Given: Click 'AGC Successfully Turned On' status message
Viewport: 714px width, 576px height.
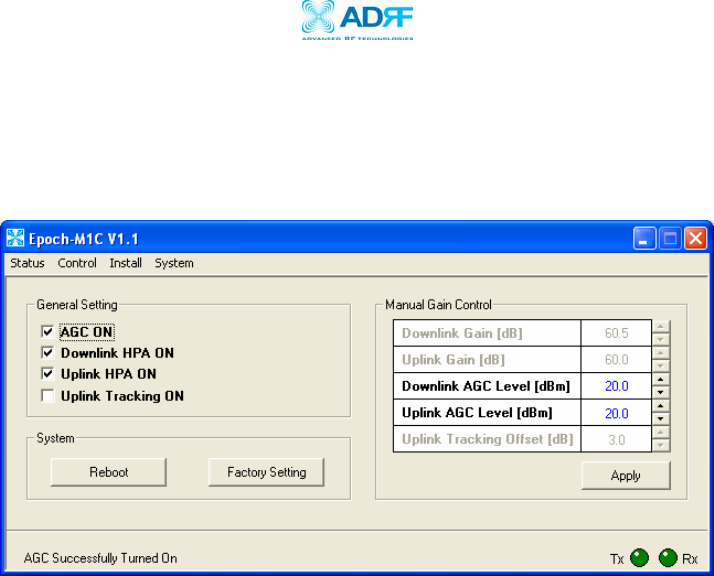Looking at the screenshot, I should tap(100, 558).
